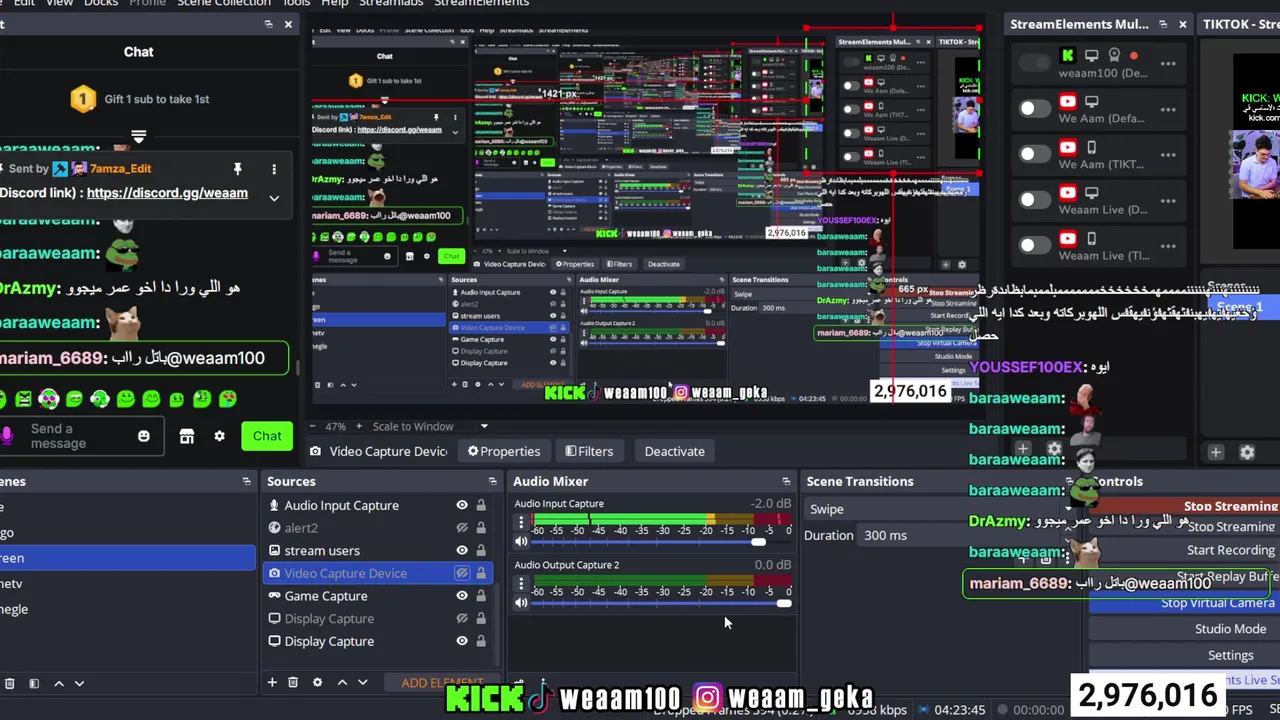Click green Chat send button
Image resolution: width=1280 pixels, height=720 pixels.
(x=267, y=436)
